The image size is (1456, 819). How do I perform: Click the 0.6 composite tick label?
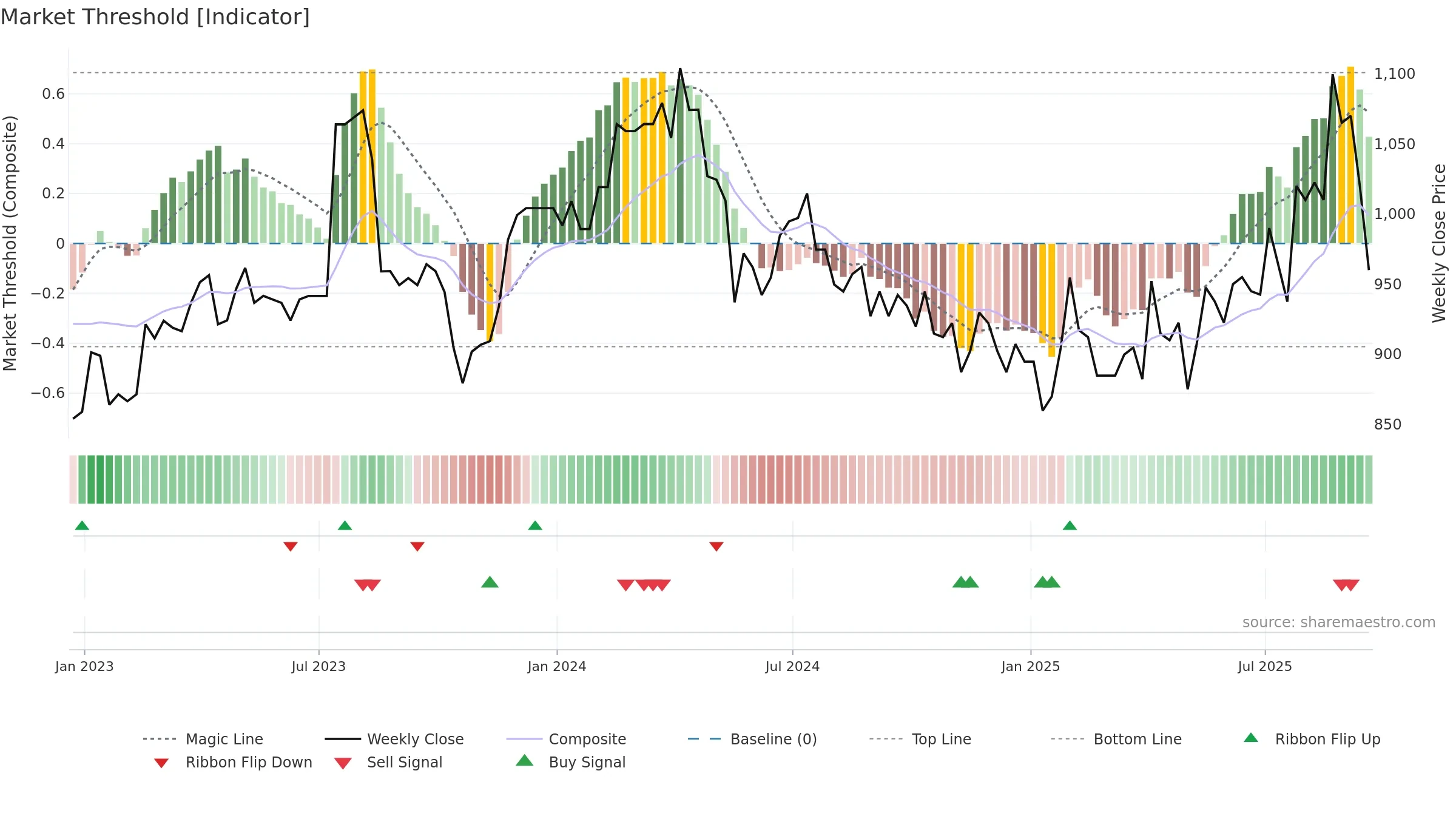[53, 94]
